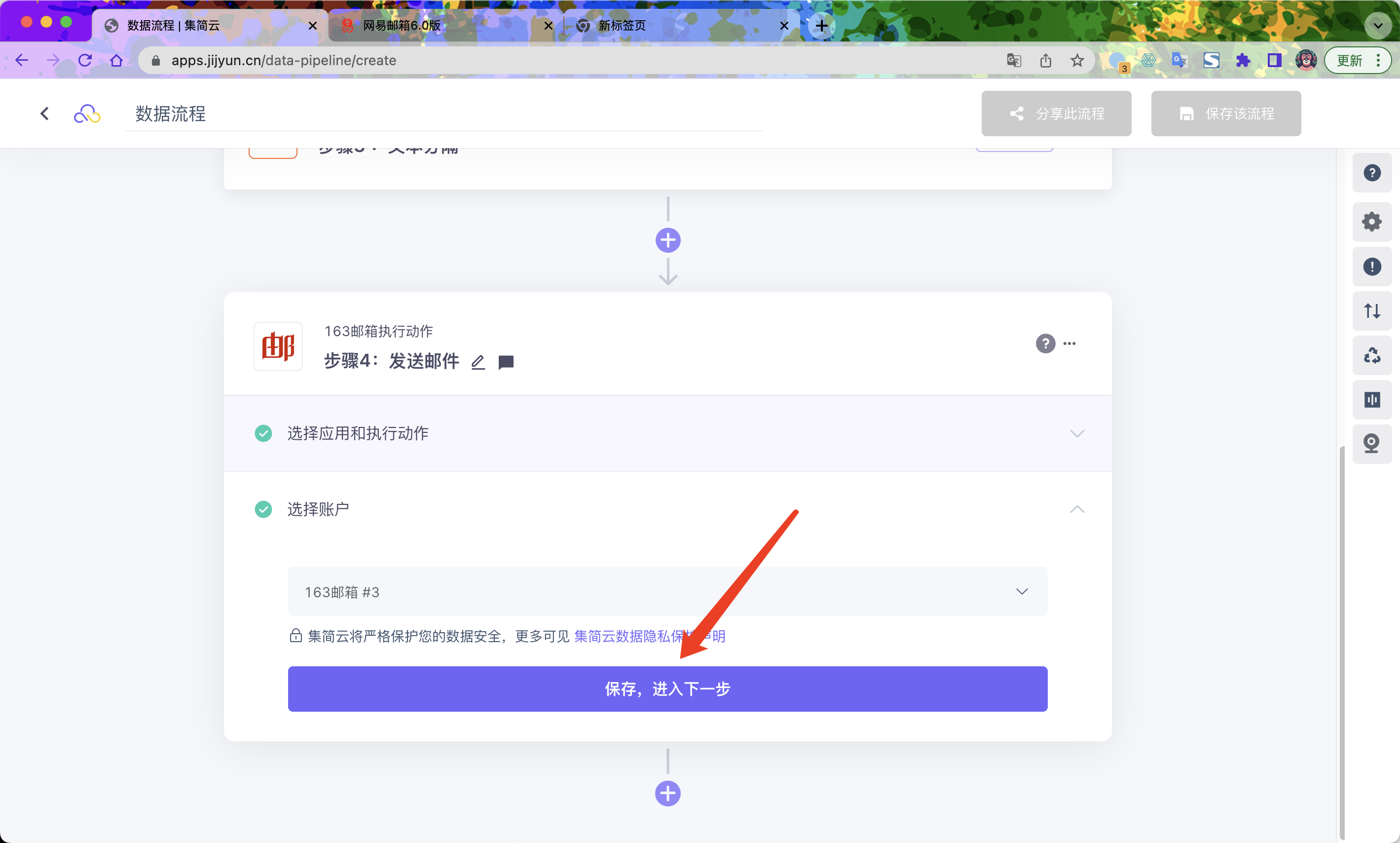Collapse the 选择账户 section
Viewport: 1400px width, 843px height.
pyautogui.click(x=1076, y=509)
